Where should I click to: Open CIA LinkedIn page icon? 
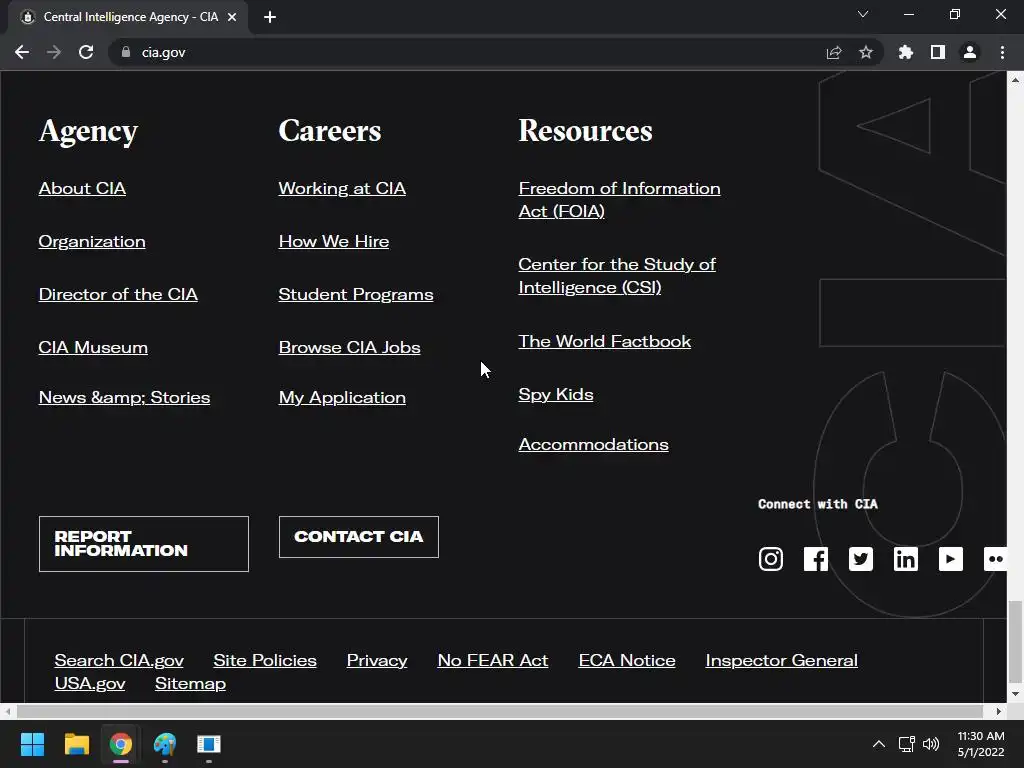tap(906, 559)
